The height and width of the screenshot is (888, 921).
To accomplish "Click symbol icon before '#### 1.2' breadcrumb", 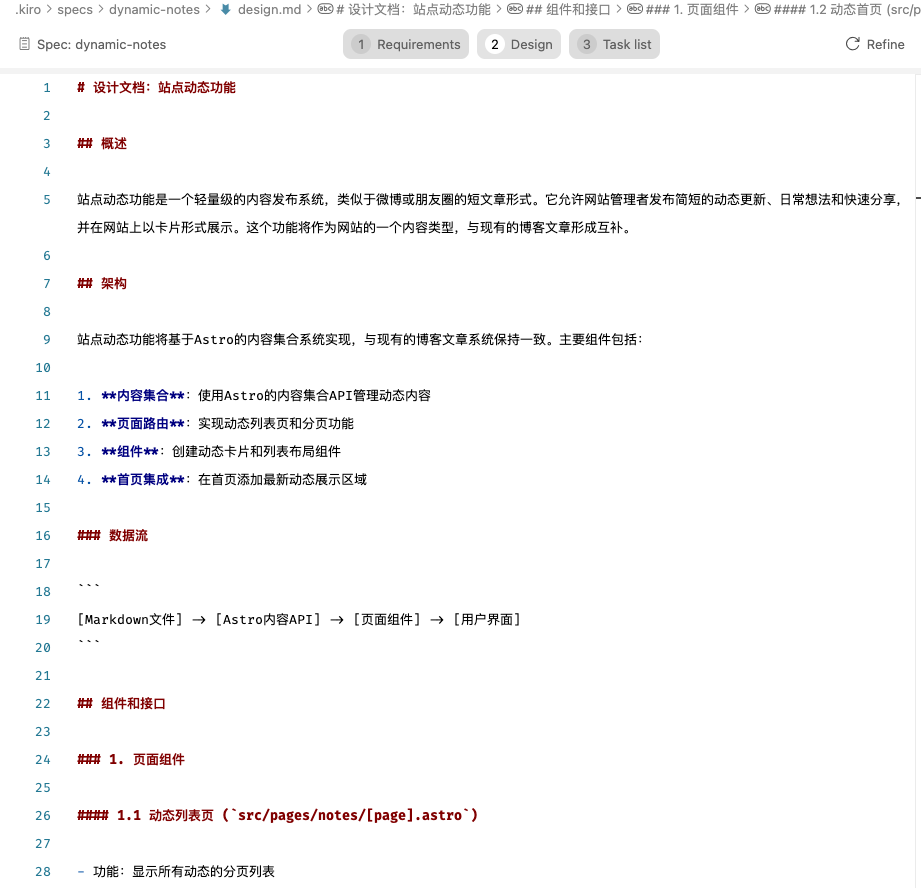I will [763, 9].
